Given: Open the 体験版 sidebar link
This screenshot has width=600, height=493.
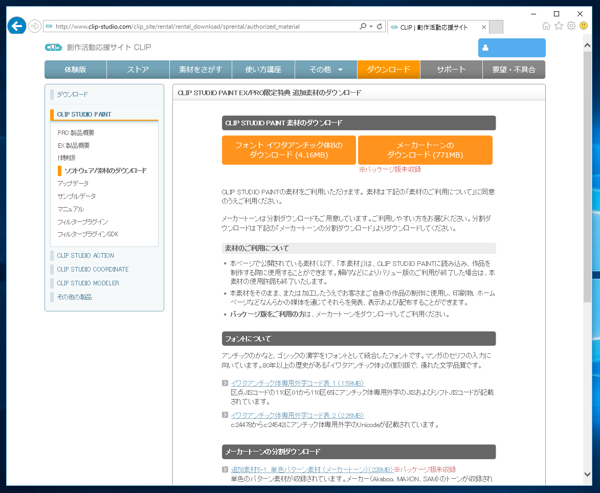Looking at the screenshot, I should click(x=67, y=158).
